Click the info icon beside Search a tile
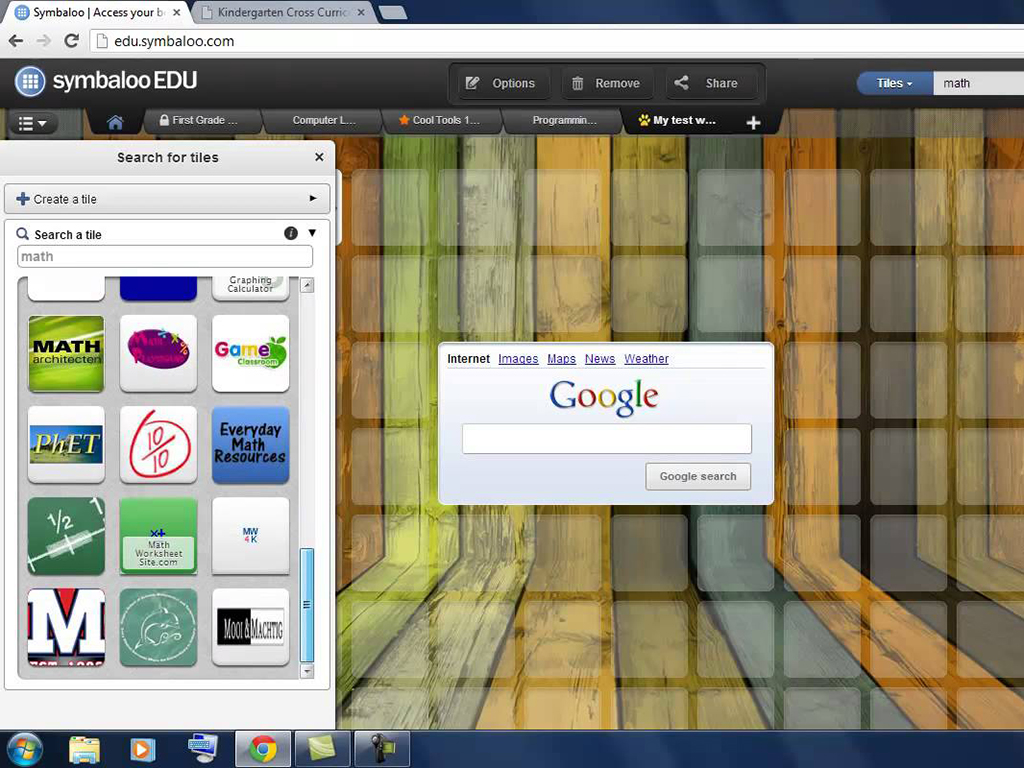Viewport: 1024px width, 768px height. tap(290, 233)
